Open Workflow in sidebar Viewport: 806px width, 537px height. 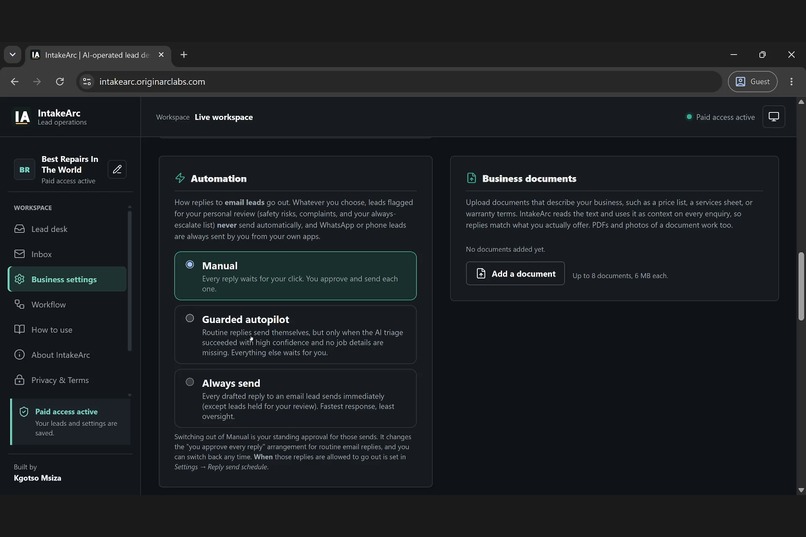pos(67,304)
